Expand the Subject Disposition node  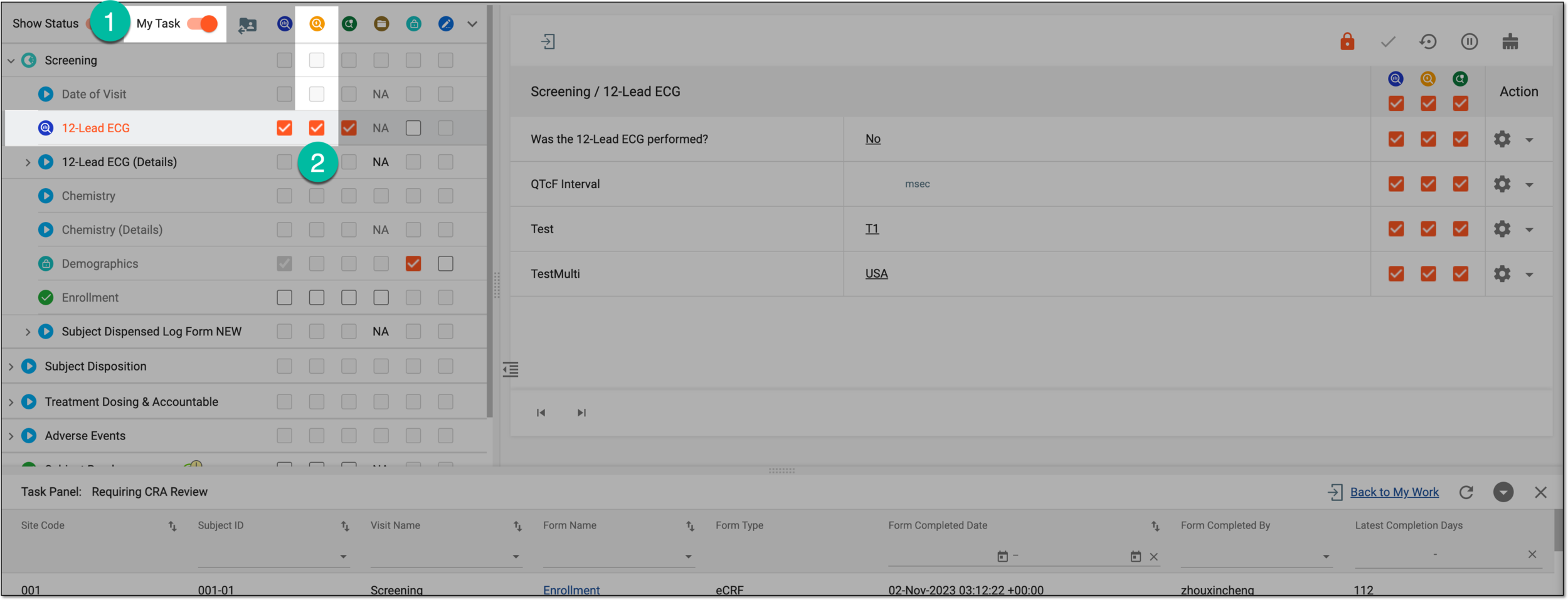coord(11,367)
